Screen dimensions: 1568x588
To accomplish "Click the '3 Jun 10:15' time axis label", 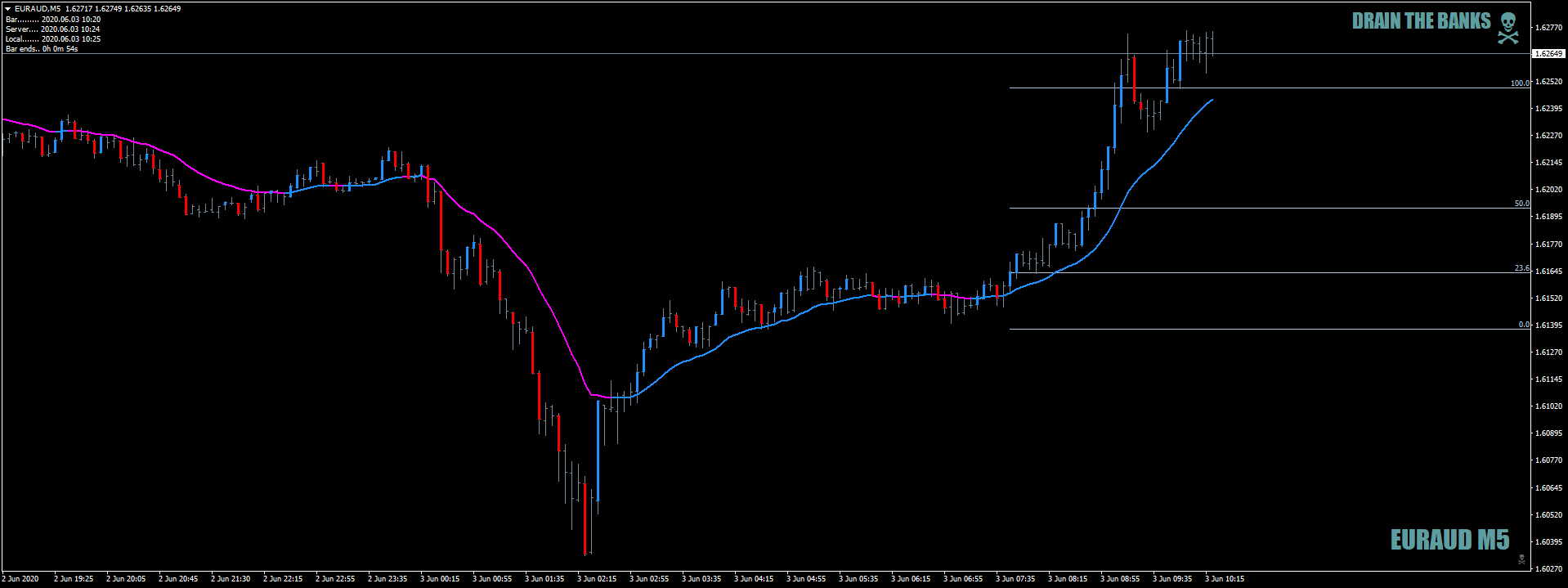I will pos(1225,579).
